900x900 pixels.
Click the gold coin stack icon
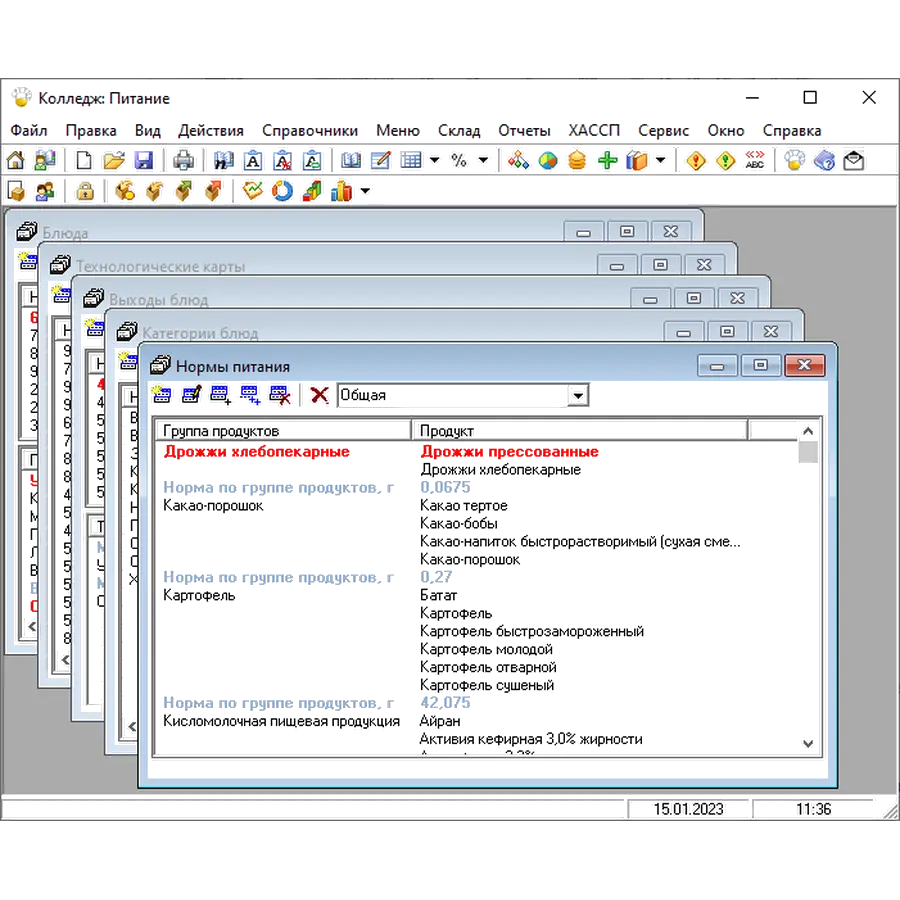point(577,160)
